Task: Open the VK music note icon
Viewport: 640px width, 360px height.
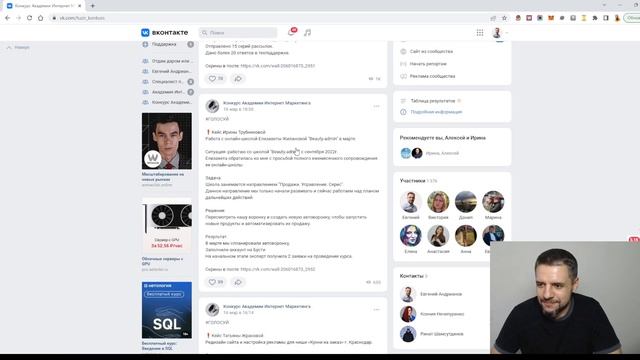Action: click(307, 32)
